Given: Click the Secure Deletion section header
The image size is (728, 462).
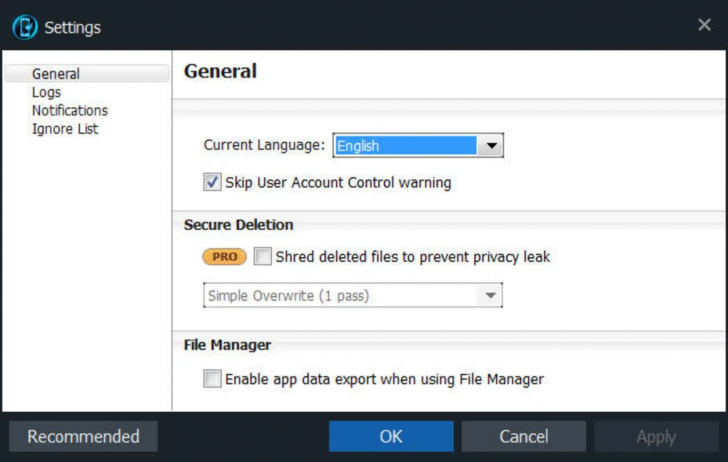Looking at the screenshot, I should (239, 225).
